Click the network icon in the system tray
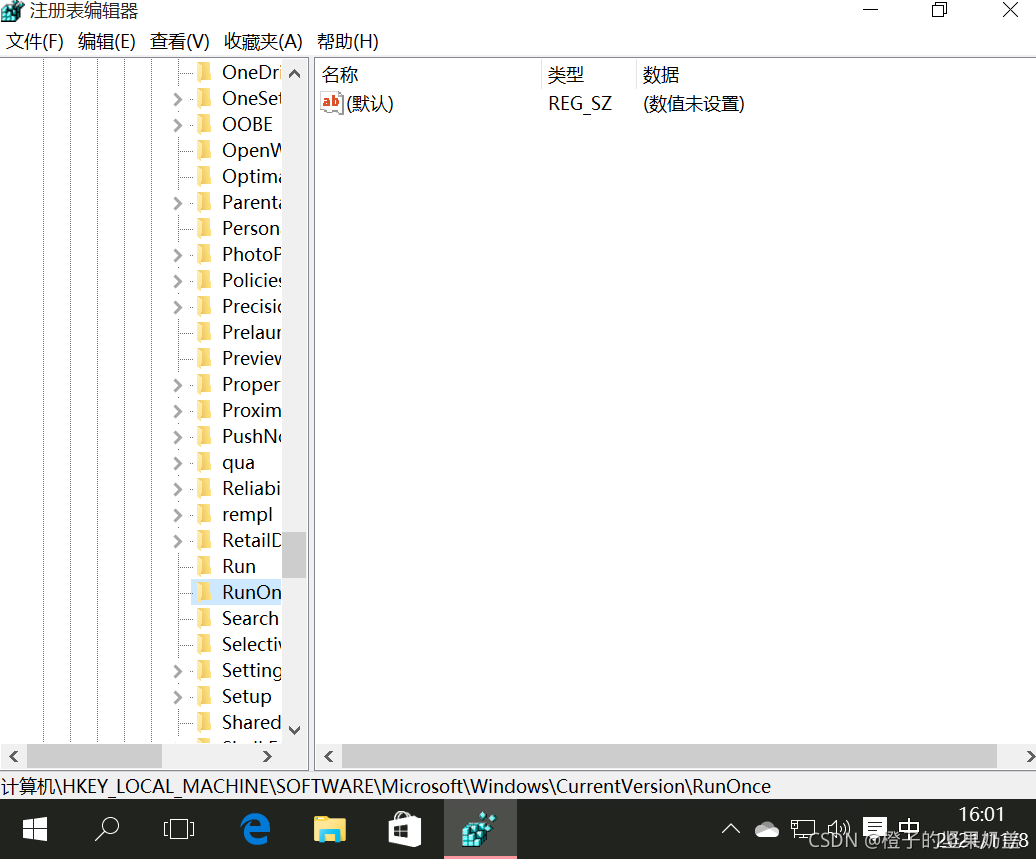Screen dimensions: 1036x859 tap(802, 829)
